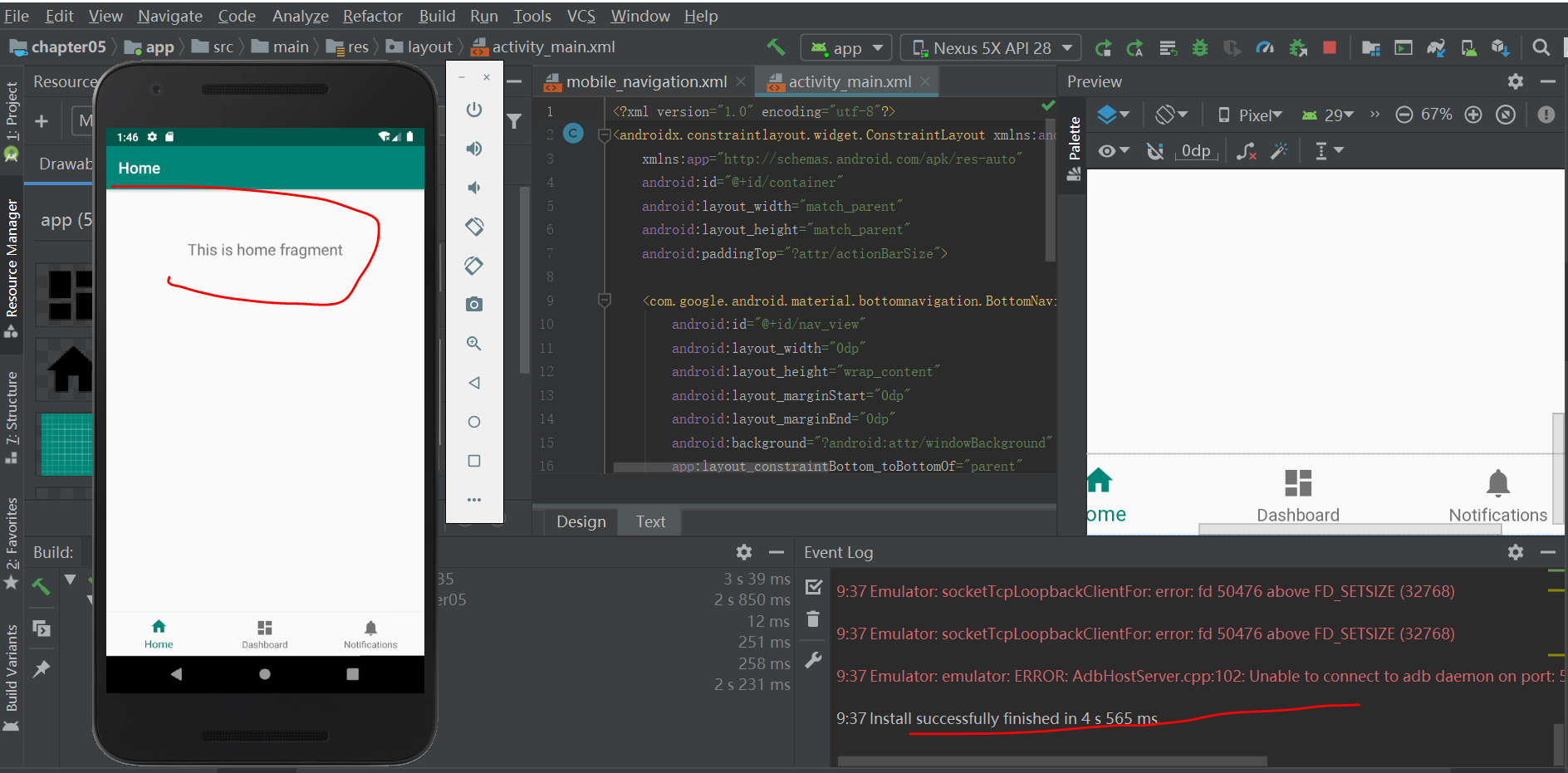
Task: Select the Text editor tab
Action: tap(650, 521)
